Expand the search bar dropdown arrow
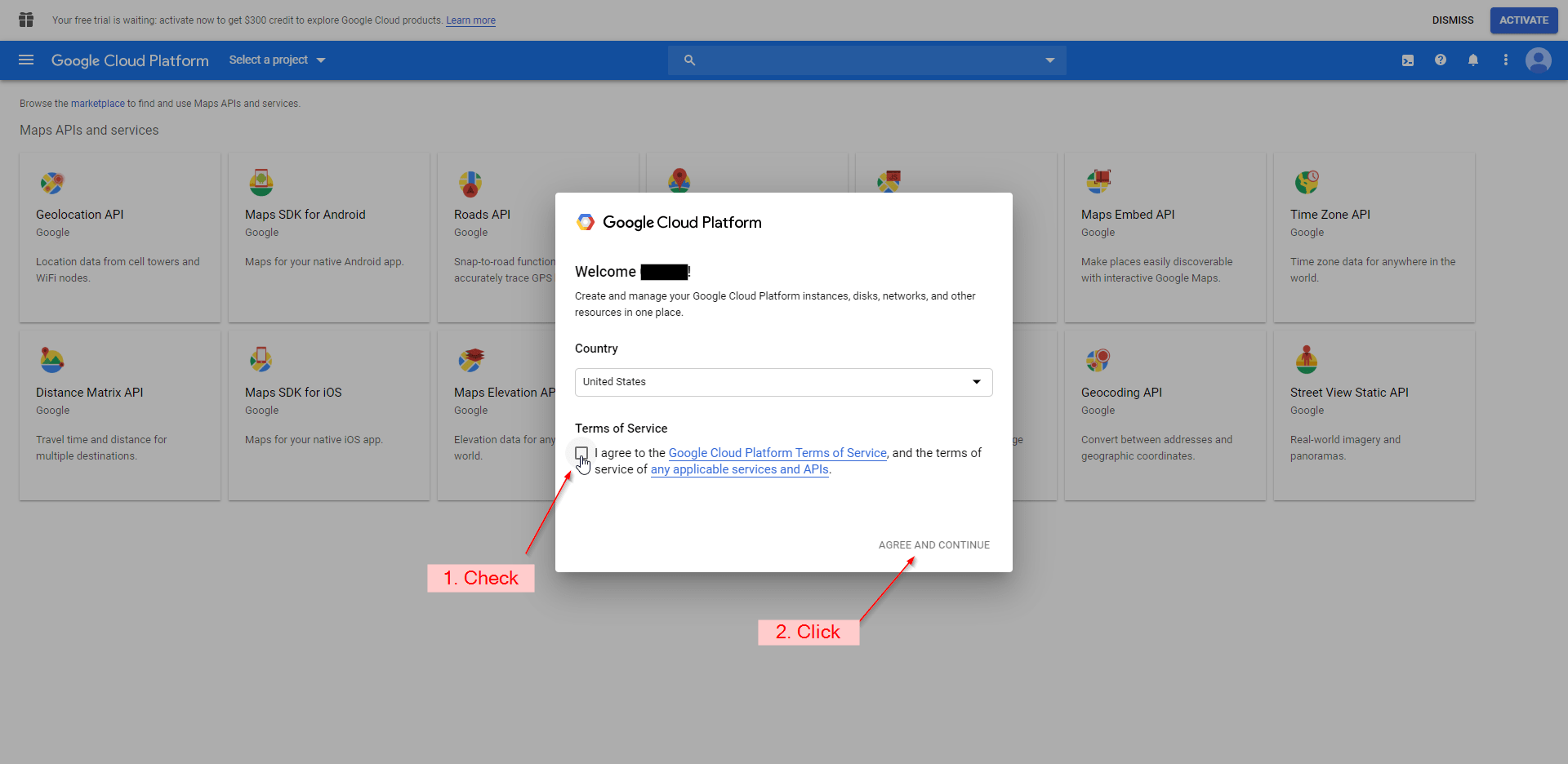The image size is (1568, 764). tap(1050, 60)
